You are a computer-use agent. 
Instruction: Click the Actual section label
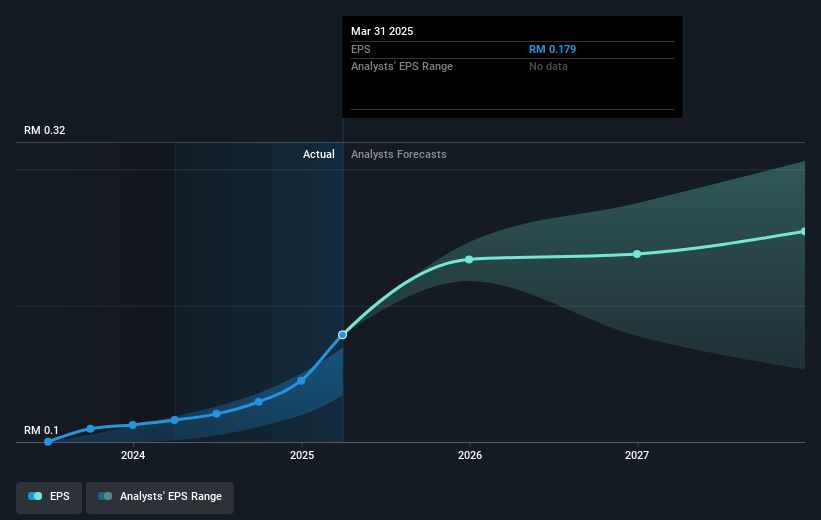[x=318, y=154]
